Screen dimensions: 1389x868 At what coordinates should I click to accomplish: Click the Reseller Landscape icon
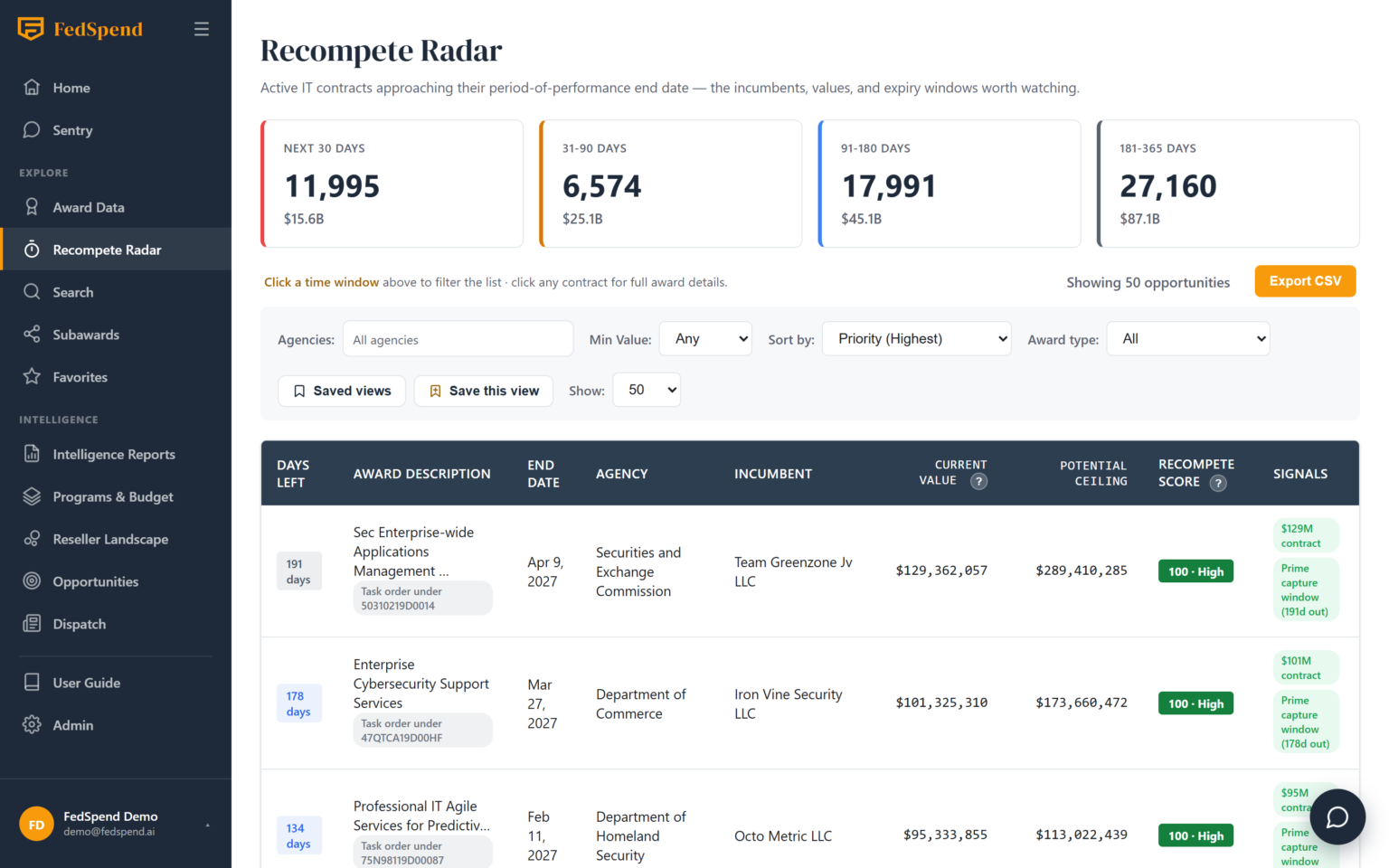click(x=32, y=539)
